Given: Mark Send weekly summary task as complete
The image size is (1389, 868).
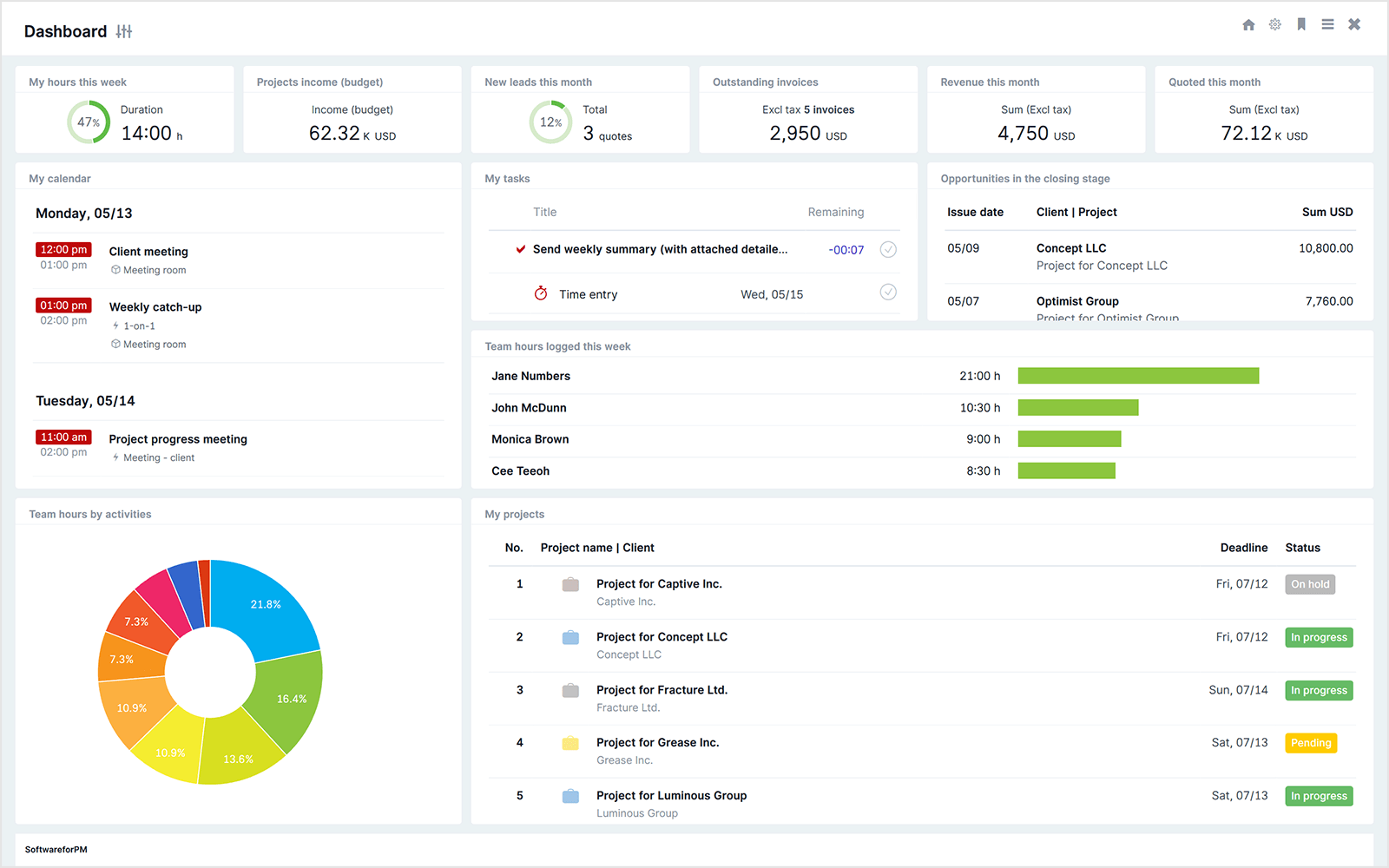Looking at the screenshot, I should click(888, 250).
